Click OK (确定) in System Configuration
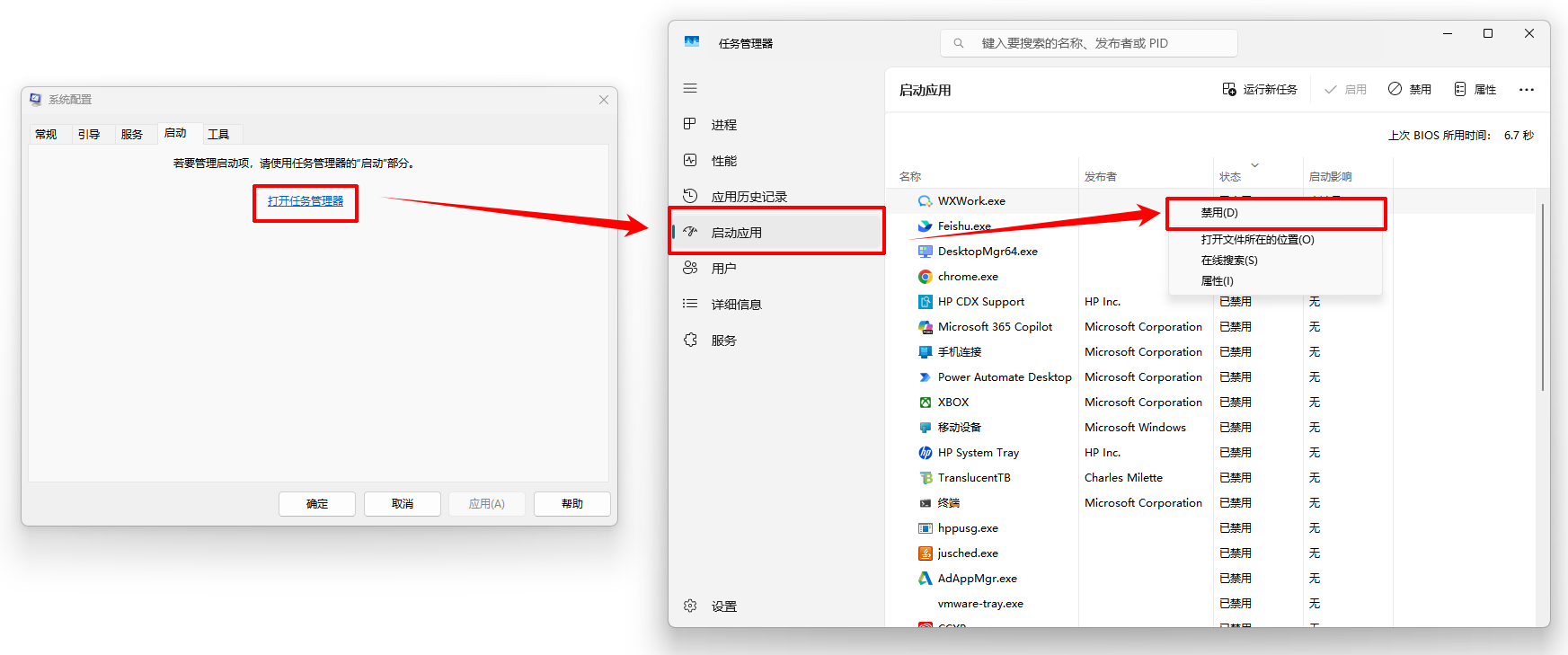This screenshot has height=655, width=1568. [x=317, y=504]
